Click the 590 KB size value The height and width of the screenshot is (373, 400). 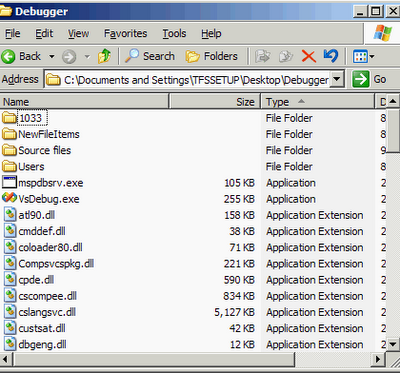click(x=239, y=280)
